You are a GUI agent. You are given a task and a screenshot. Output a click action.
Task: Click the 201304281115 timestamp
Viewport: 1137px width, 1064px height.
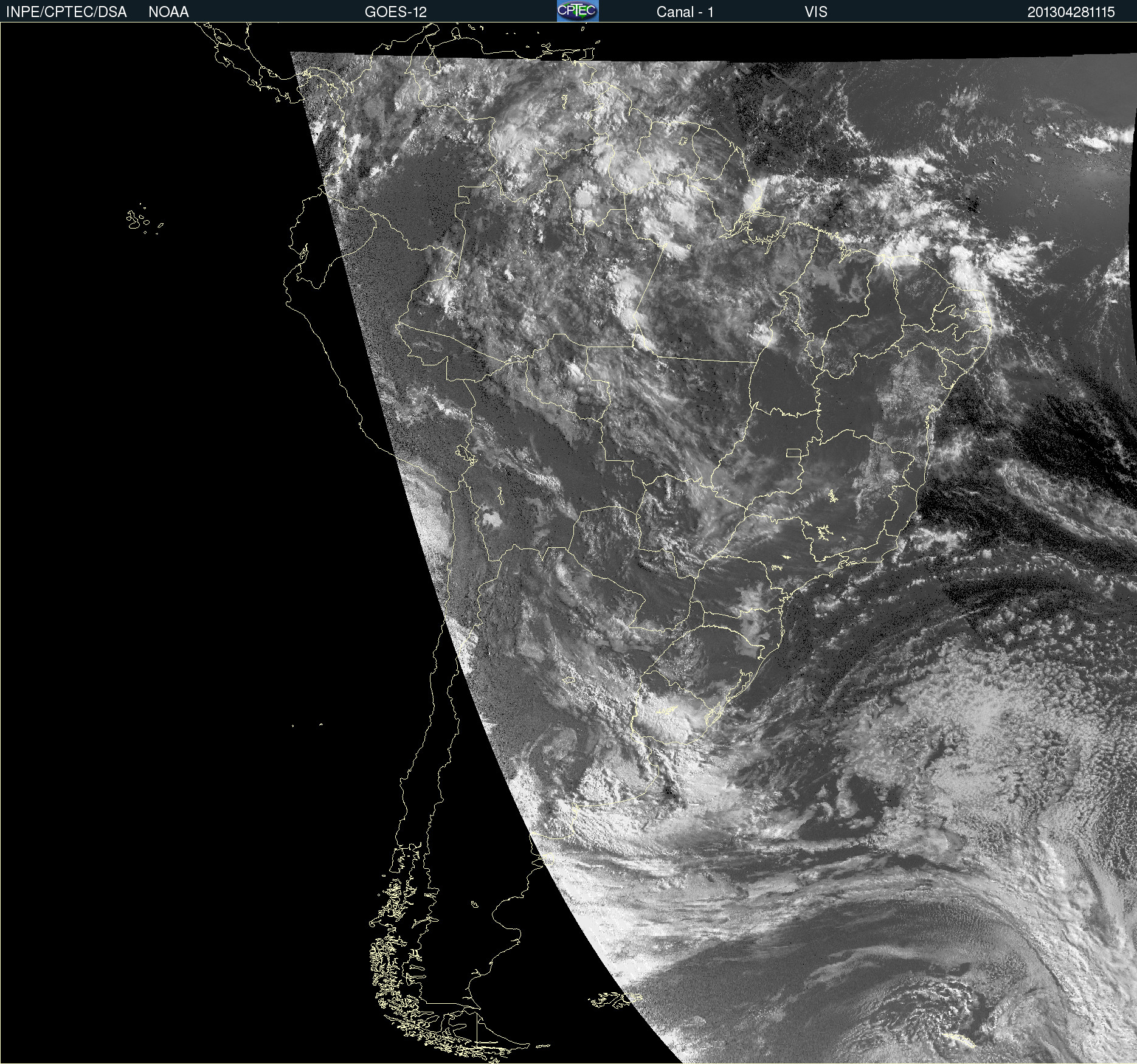coord(1071,12)
